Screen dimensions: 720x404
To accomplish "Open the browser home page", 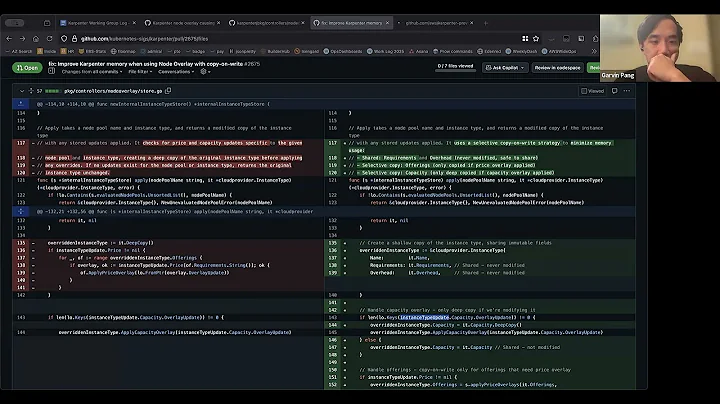I will [x=36, y=39].
